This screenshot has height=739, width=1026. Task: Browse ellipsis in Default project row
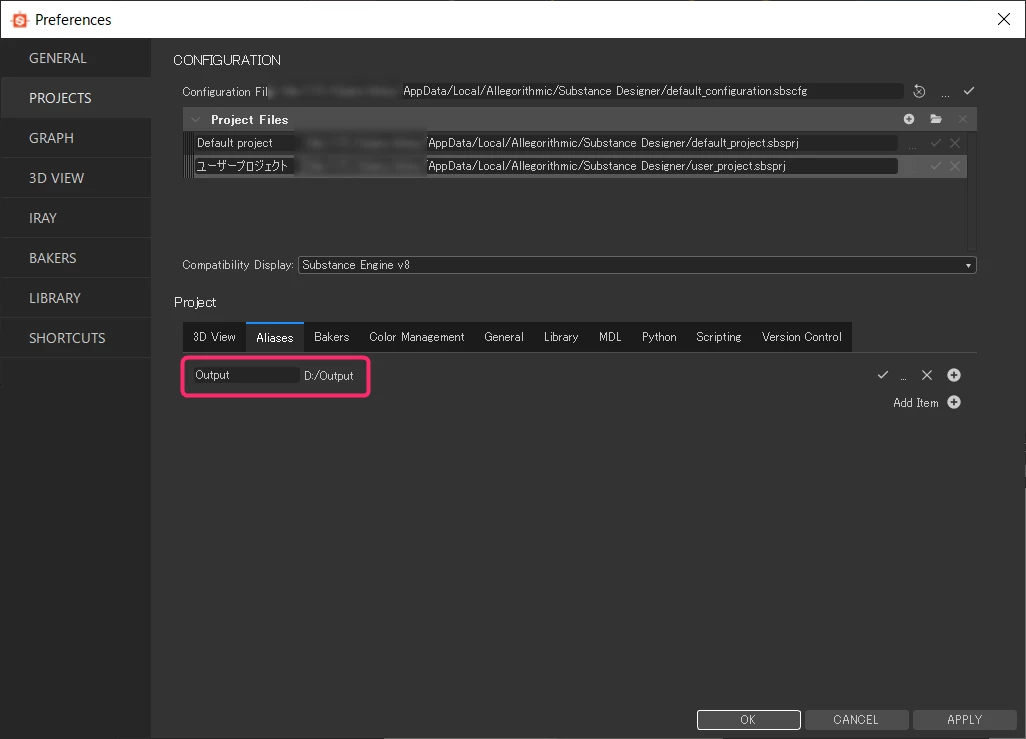click(x=912, y=145)
